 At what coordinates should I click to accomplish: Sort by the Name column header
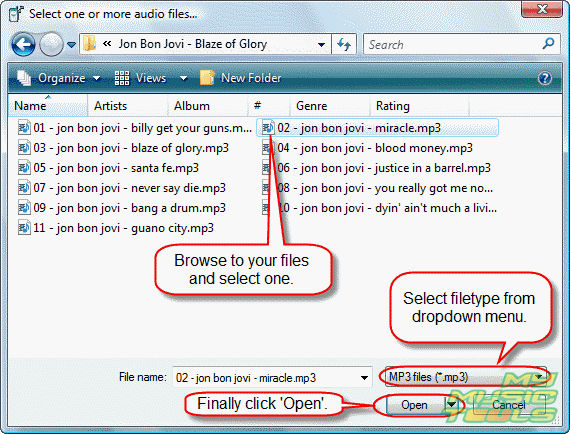48,106
